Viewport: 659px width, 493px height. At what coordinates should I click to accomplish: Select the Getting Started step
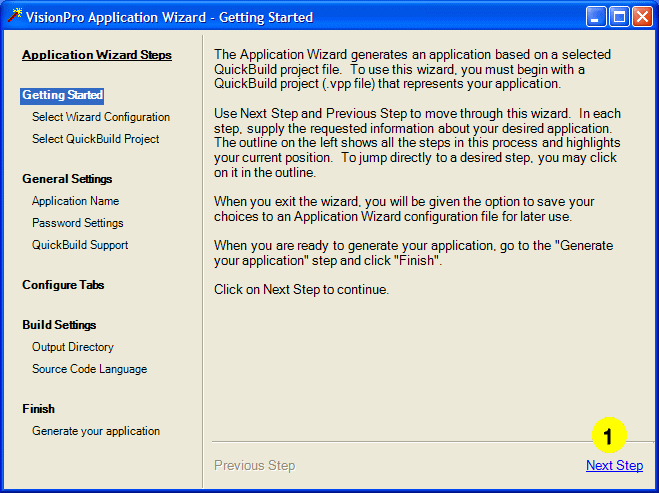point(62,95)
